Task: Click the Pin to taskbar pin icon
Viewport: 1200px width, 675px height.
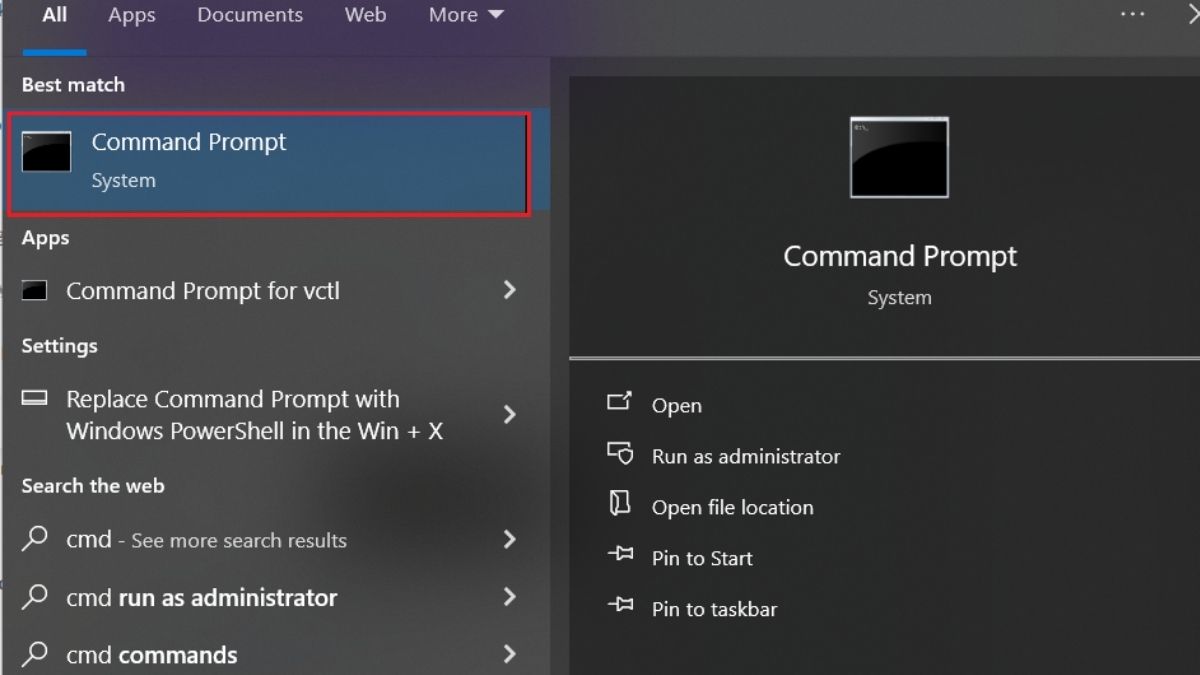Action: 620,605
